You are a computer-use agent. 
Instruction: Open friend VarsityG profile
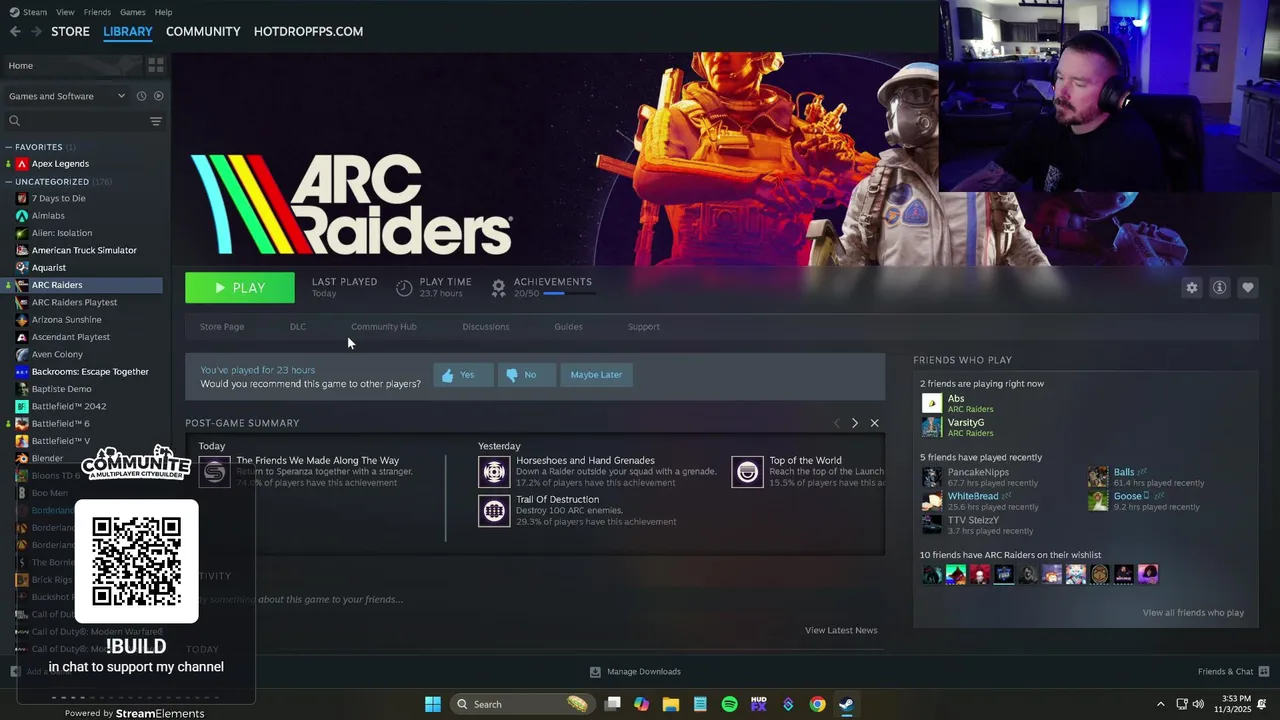tap(965, 428)
